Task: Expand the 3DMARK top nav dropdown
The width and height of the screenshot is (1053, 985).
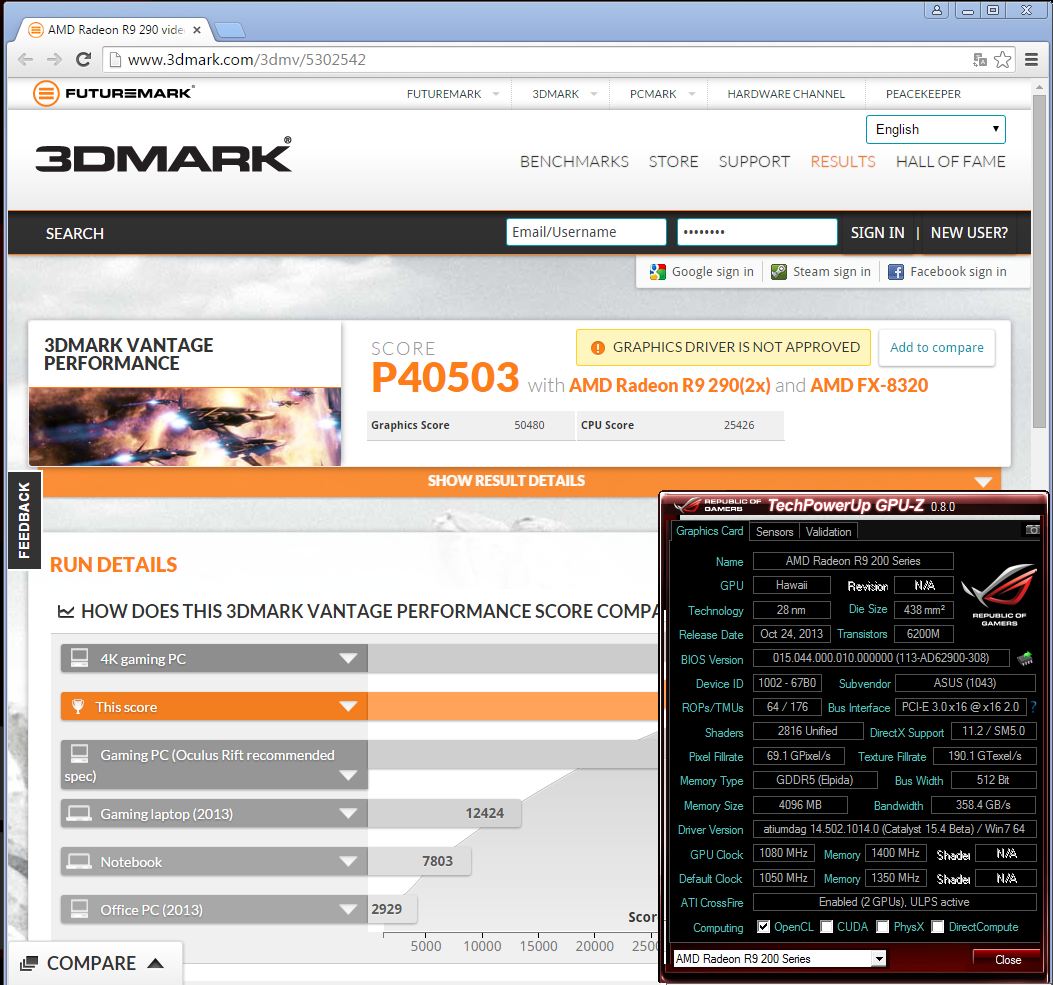Action: (594, 94)
